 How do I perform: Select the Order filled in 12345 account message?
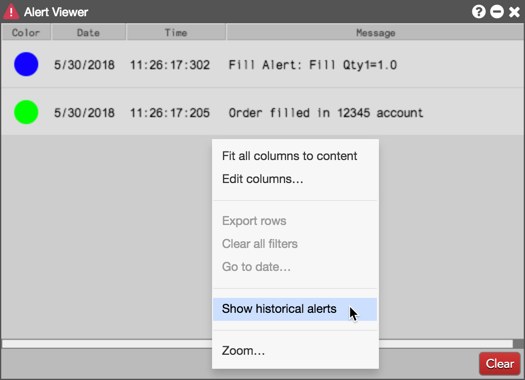(x=326, y=113)
